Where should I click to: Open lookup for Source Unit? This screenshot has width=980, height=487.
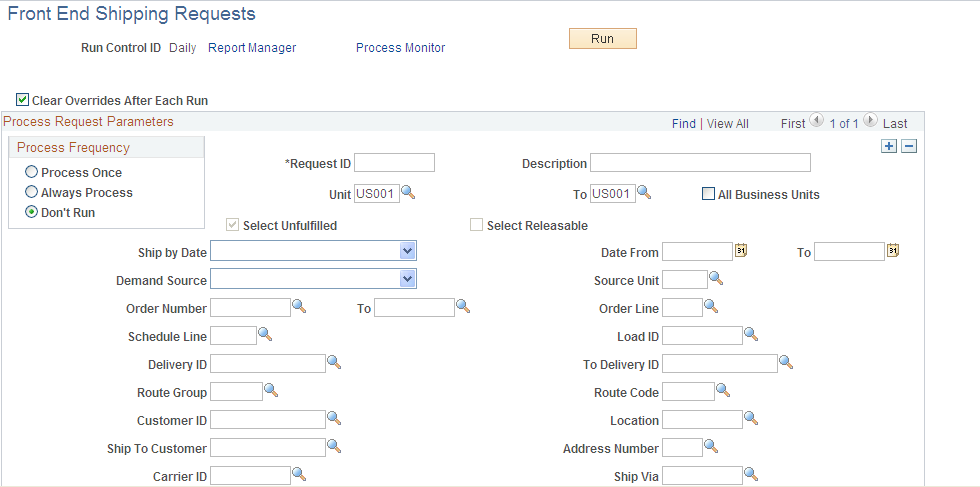pos(716,278)
